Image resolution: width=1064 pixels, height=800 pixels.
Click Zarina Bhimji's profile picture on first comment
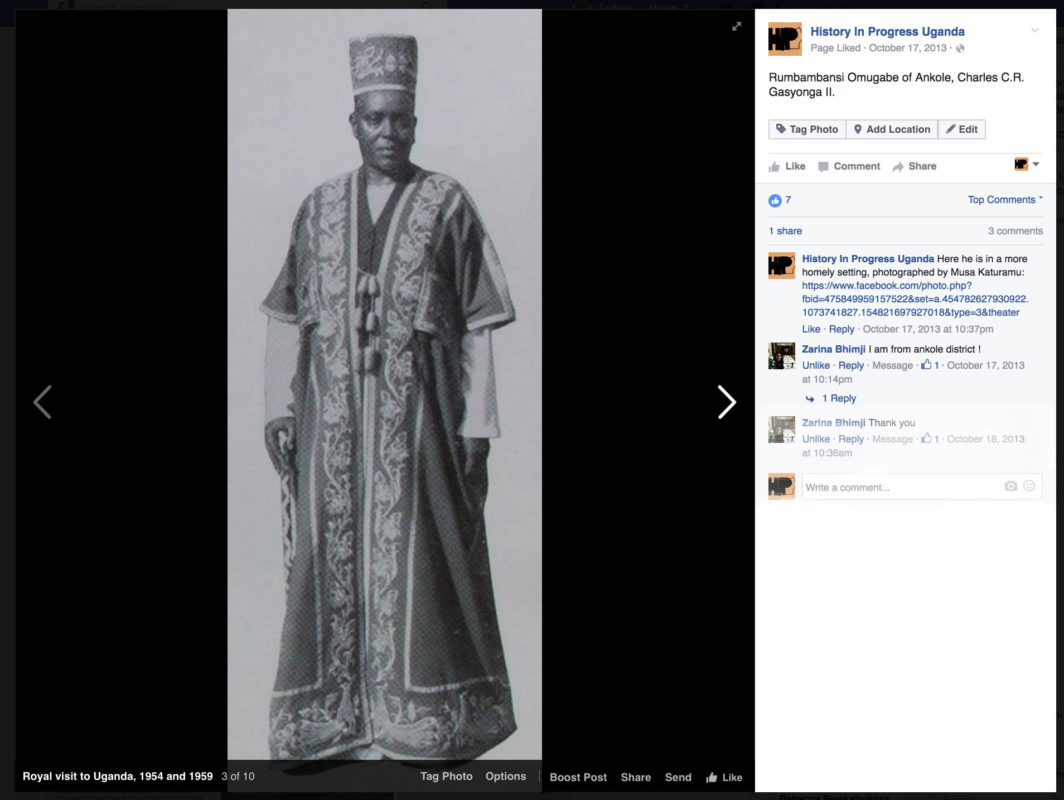(781, 355)
